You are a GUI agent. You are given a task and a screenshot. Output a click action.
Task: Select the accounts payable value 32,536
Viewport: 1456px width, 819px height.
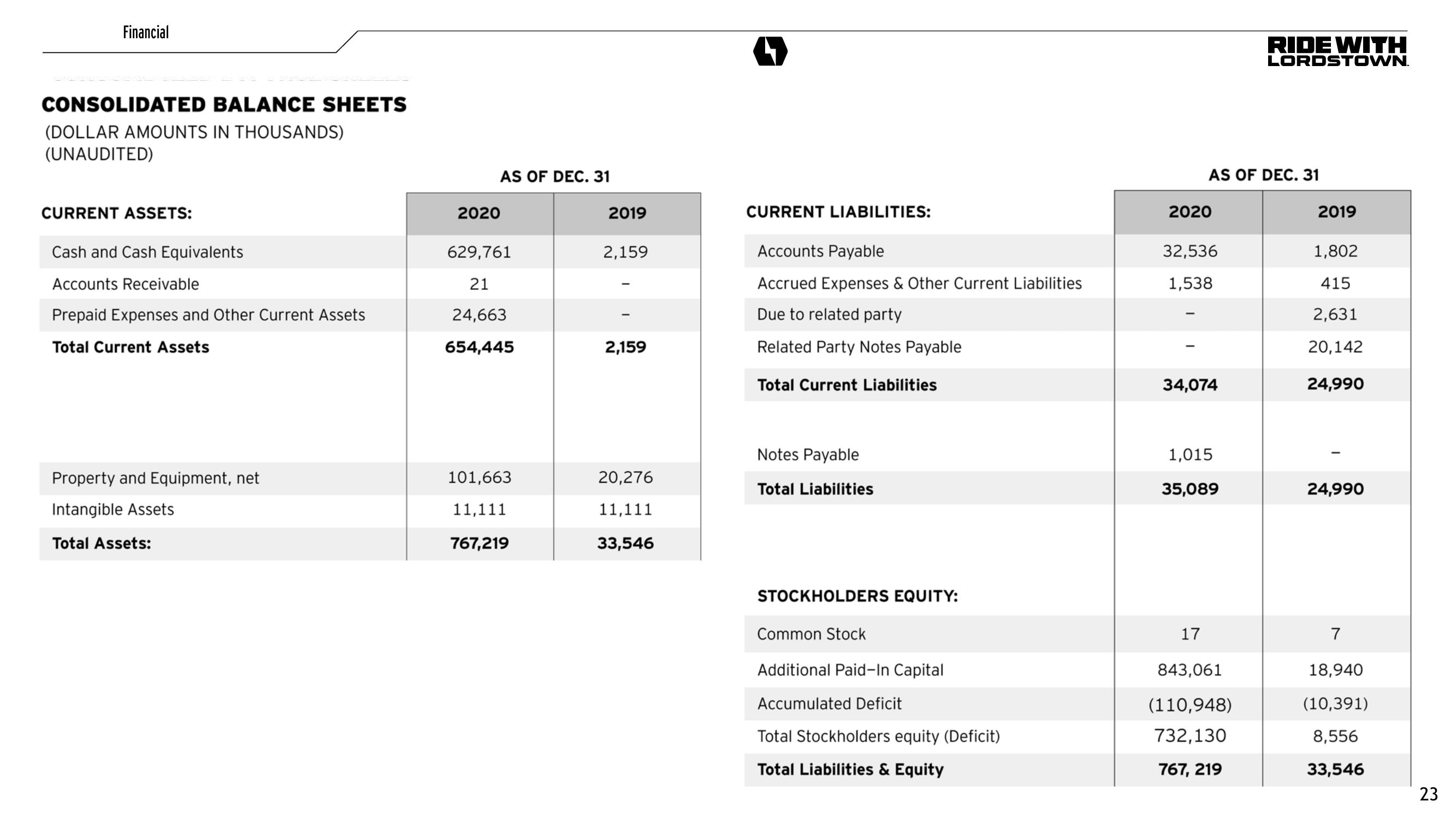pos(1190,251)
